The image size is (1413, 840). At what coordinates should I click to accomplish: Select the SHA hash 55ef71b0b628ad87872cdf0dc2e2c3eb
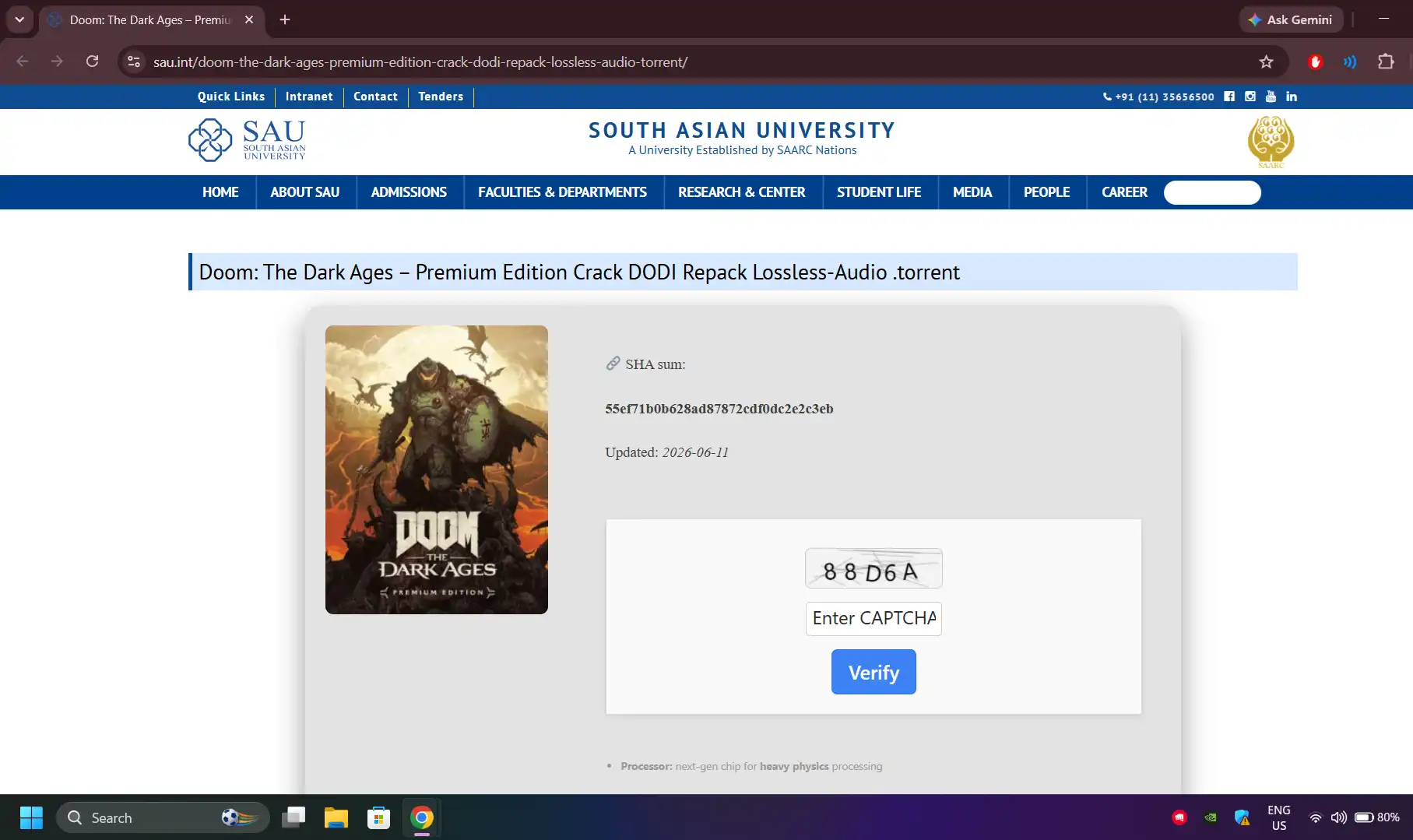[719, 409]
